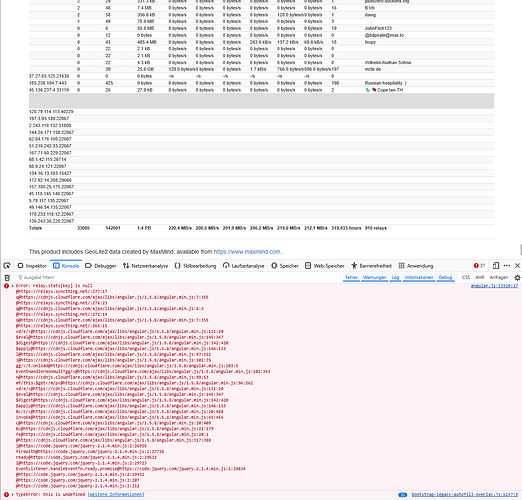This screenshot has height=500, width=522.
Task: Open the Barrierefreiheit accessibility panel
Action: [x=371, y=266]
